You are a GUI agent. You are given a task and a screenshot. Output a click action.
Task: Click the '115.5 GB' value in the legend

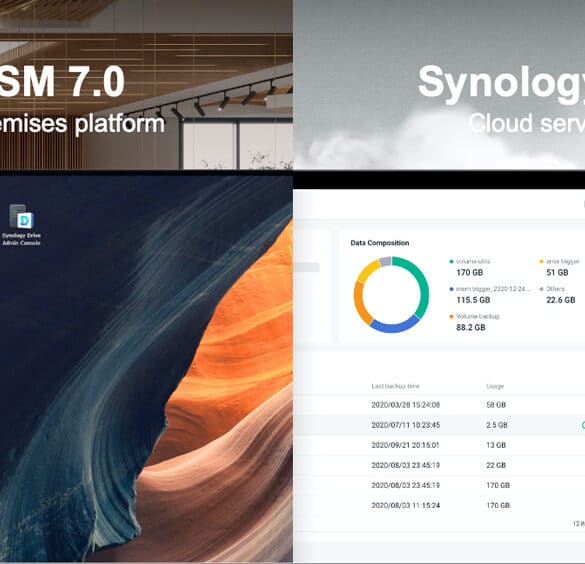coord(473,300)
